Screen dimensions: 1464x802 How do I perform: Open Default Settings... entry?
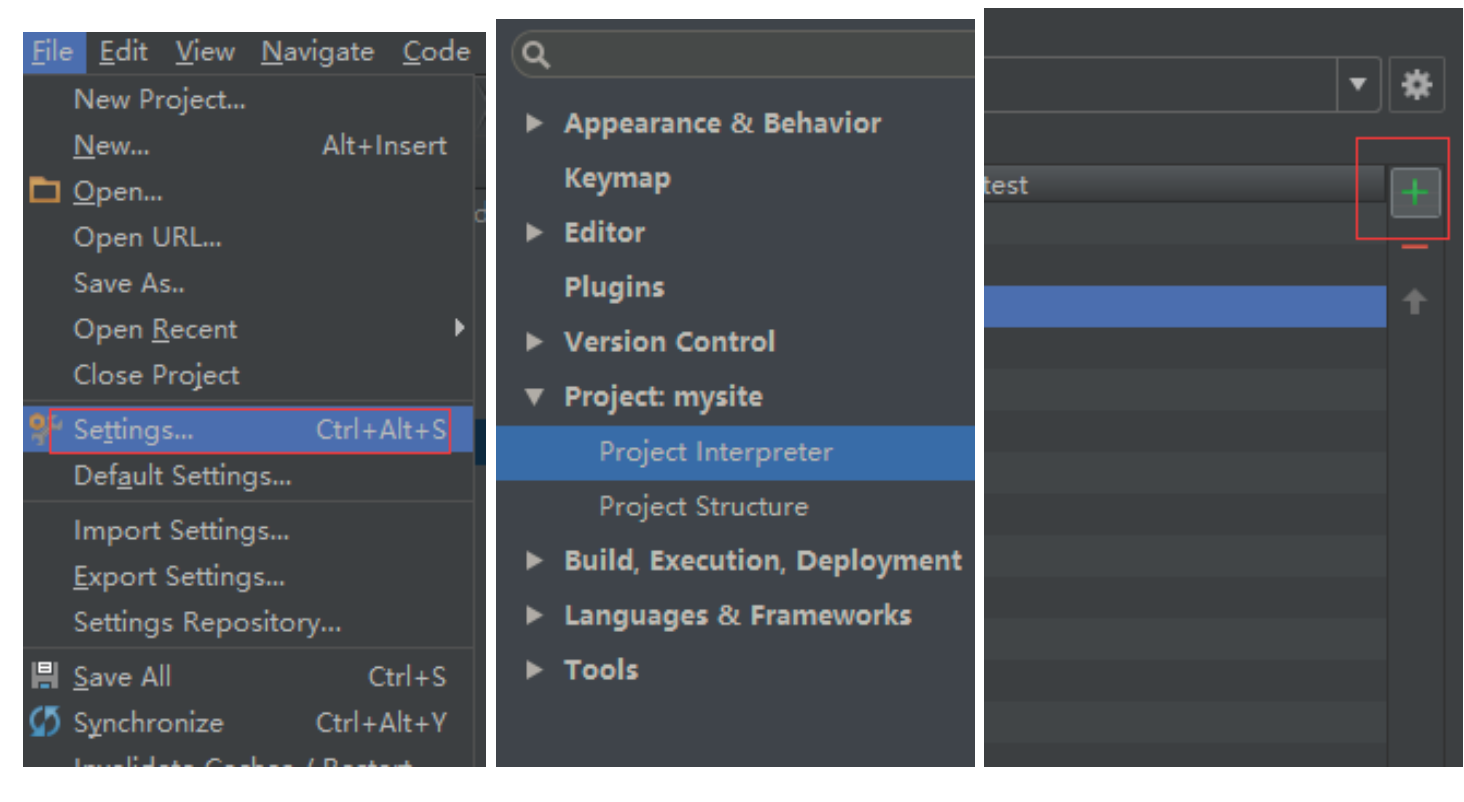[x=183, y=477]
